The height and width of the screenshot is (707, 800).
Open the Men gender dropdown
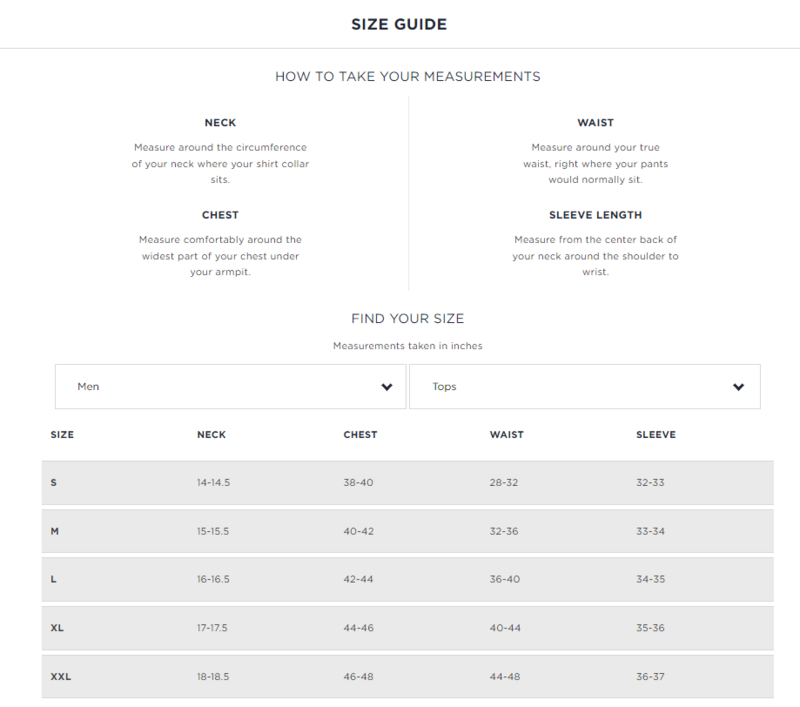(231, 386)
